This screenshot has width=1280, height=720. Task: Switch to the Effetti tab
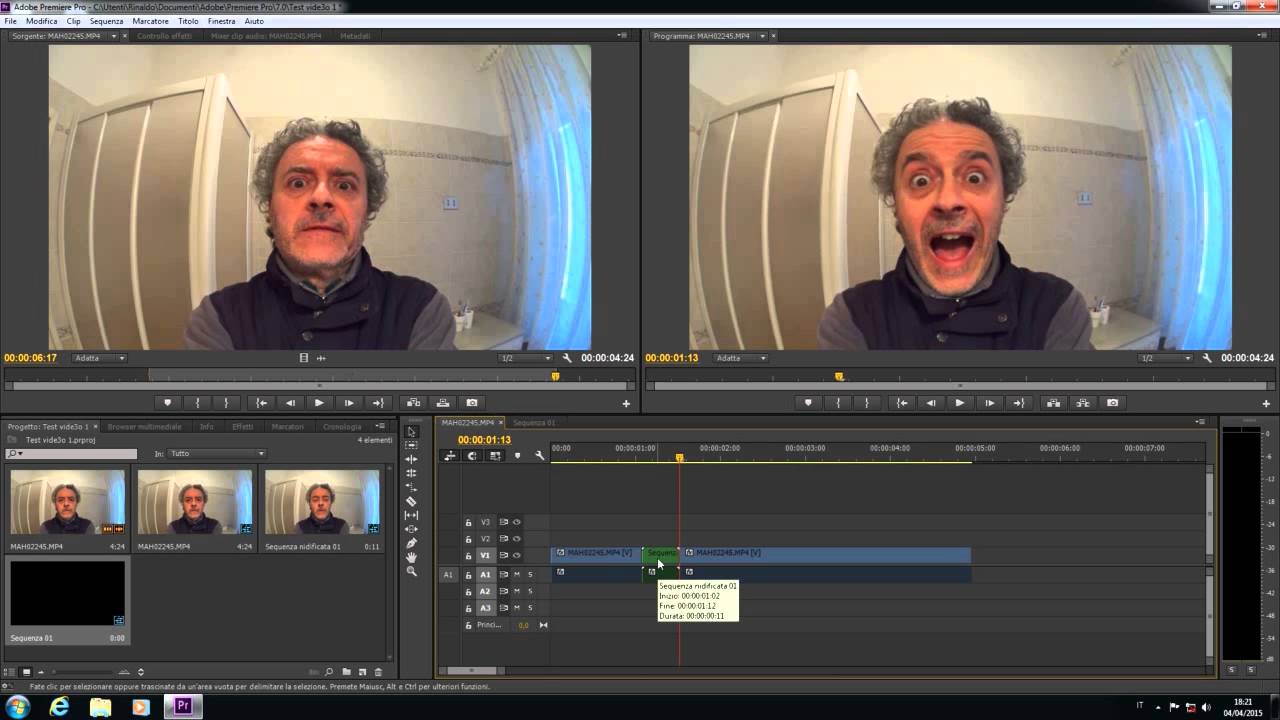pos(243,427)
